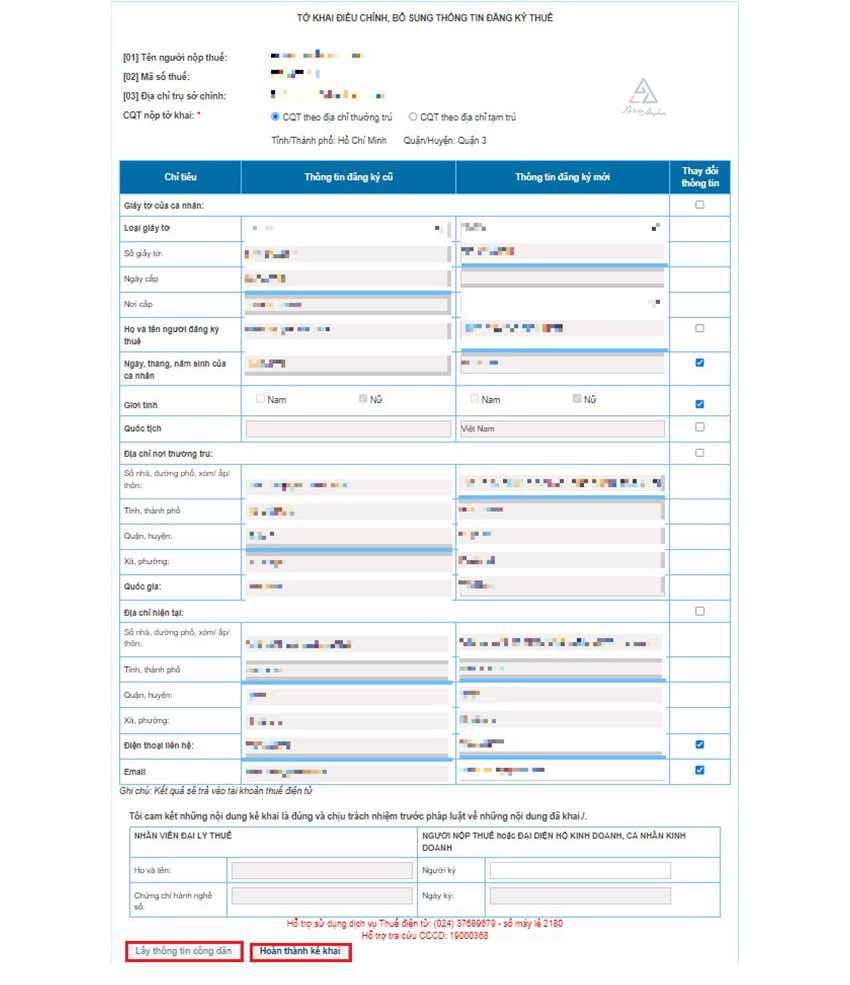Uncheck the Giới tính change checkbox
Viewport: 850px width, 985px height.
coord(699,404)
